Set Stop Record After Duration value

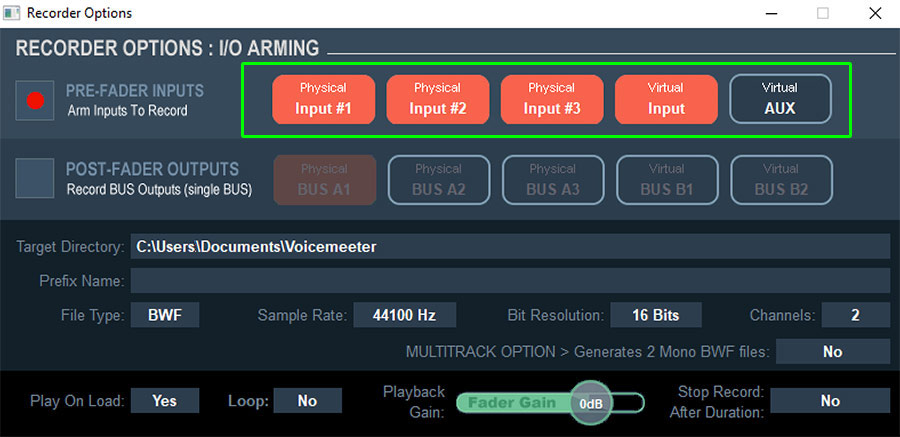point(831,401)
